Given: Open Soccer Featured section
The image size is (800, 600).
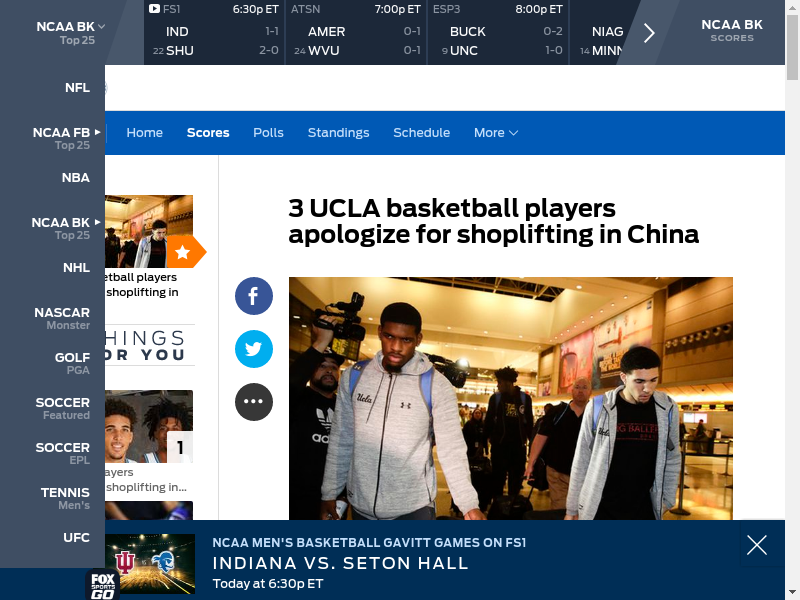Looking at the screenshot, I should (63, 408).
